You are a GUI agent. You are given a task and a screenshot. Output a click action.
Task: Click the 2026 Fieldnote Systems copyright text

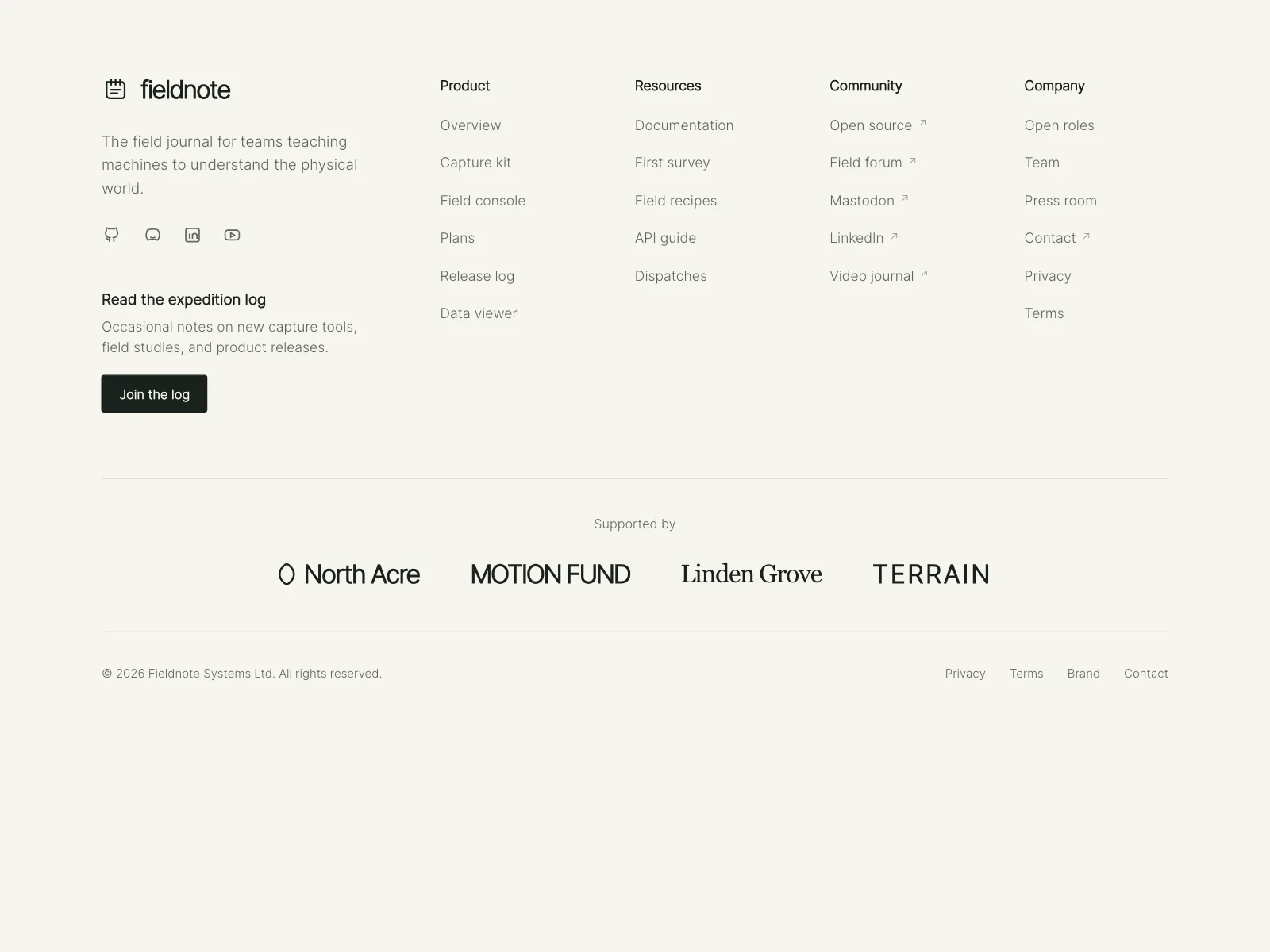coord(241,674)
